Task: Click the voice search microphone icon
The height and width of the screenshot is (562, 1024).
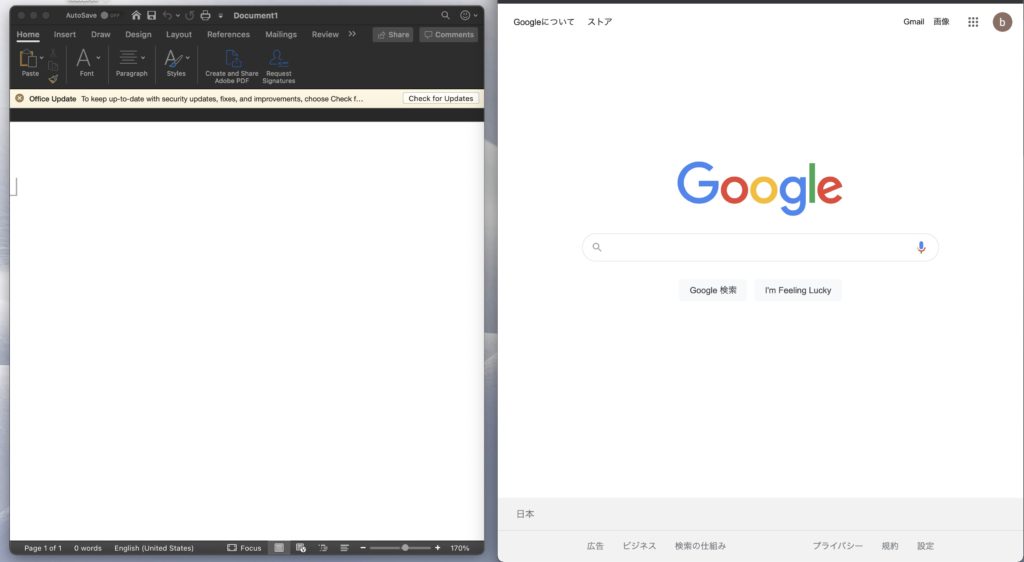Action: click(921, 247)
